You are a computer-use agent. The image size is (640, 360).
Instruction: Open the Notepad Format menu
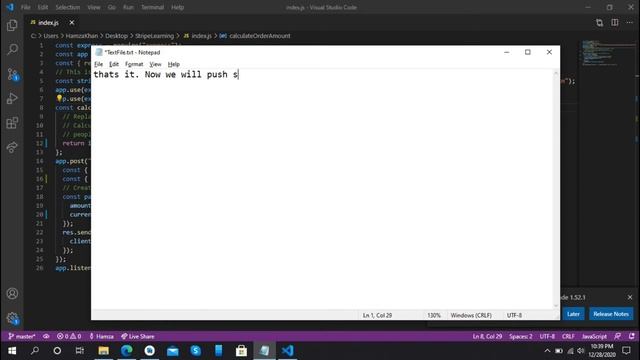pos(134,64)
